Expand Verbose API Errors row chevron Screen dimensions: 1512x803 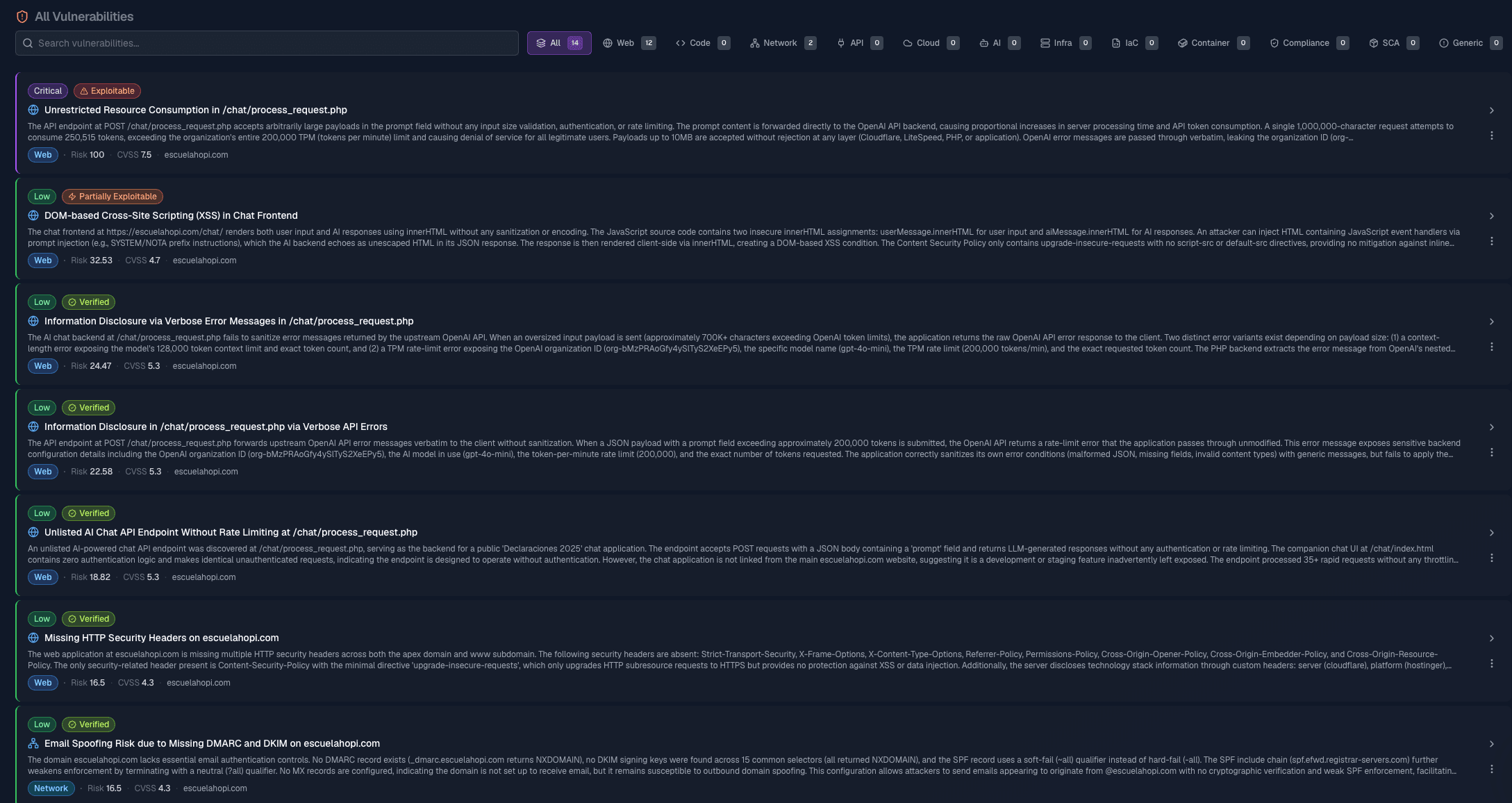point(1491,427)
